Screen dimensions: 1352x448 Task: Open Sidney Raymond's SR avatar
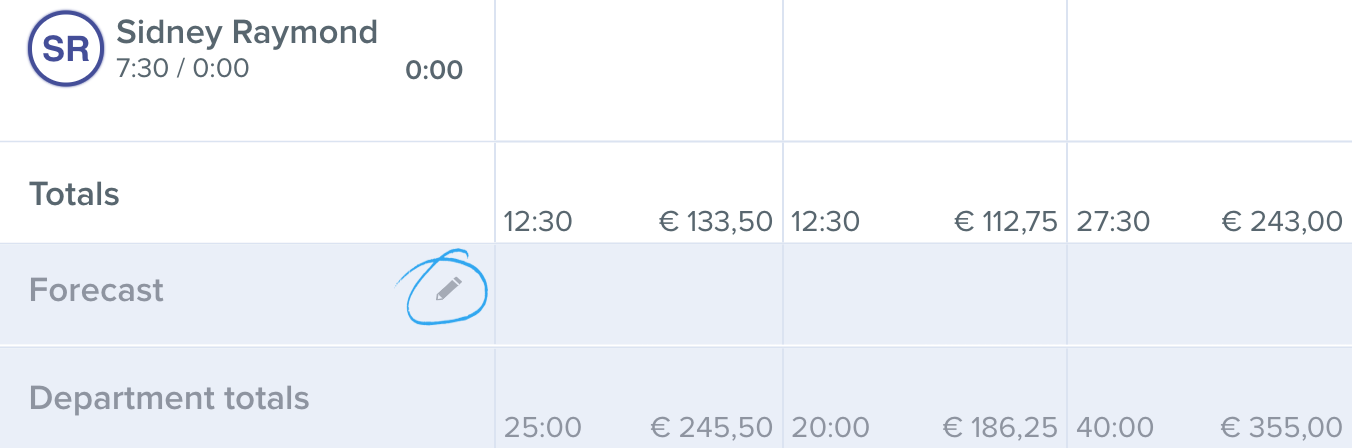pyautogui.click(x=67, y=48)
